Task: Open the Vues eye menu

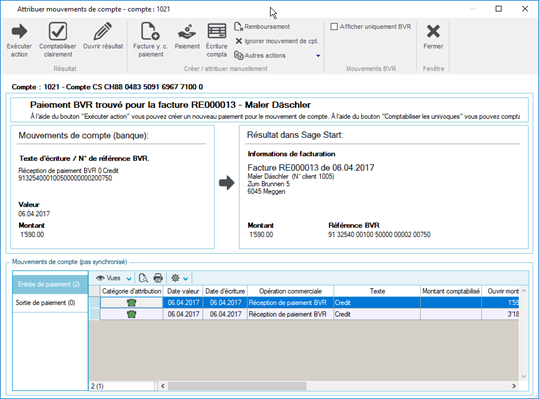Action: click(x=113, y=278)
